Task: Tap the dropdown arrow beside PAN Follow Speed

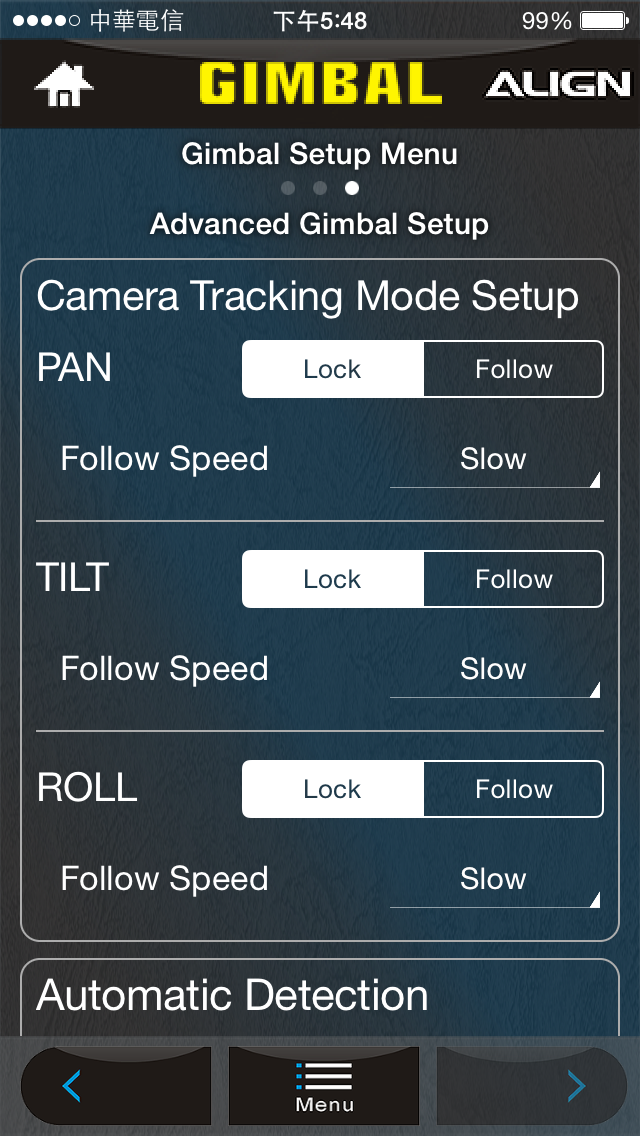Action: pos(596,480)
